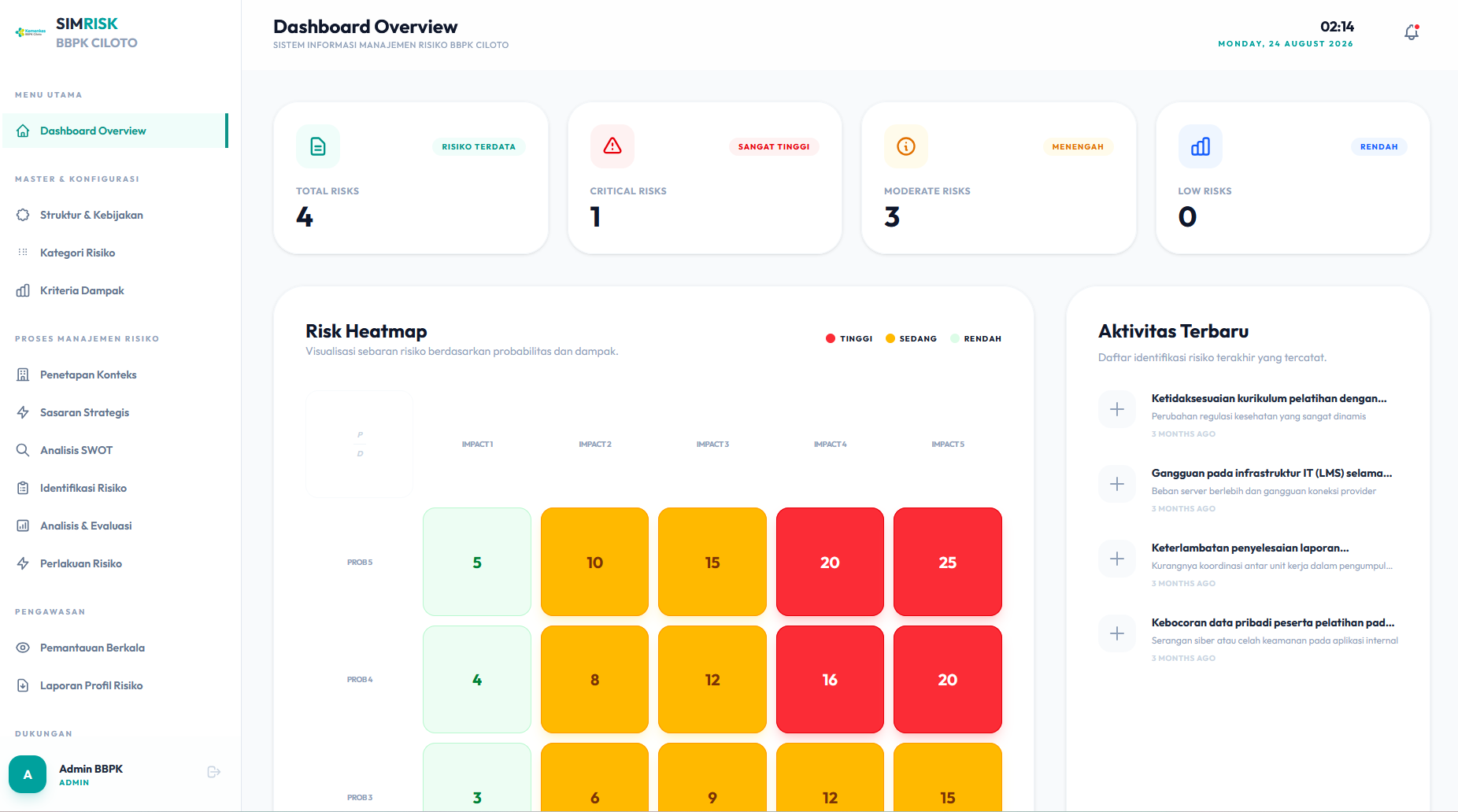Viewport: 1458px width, 812px height.
Task: Click plus icon beside Kebocoran data pribadi
Action: (1117, 633)
